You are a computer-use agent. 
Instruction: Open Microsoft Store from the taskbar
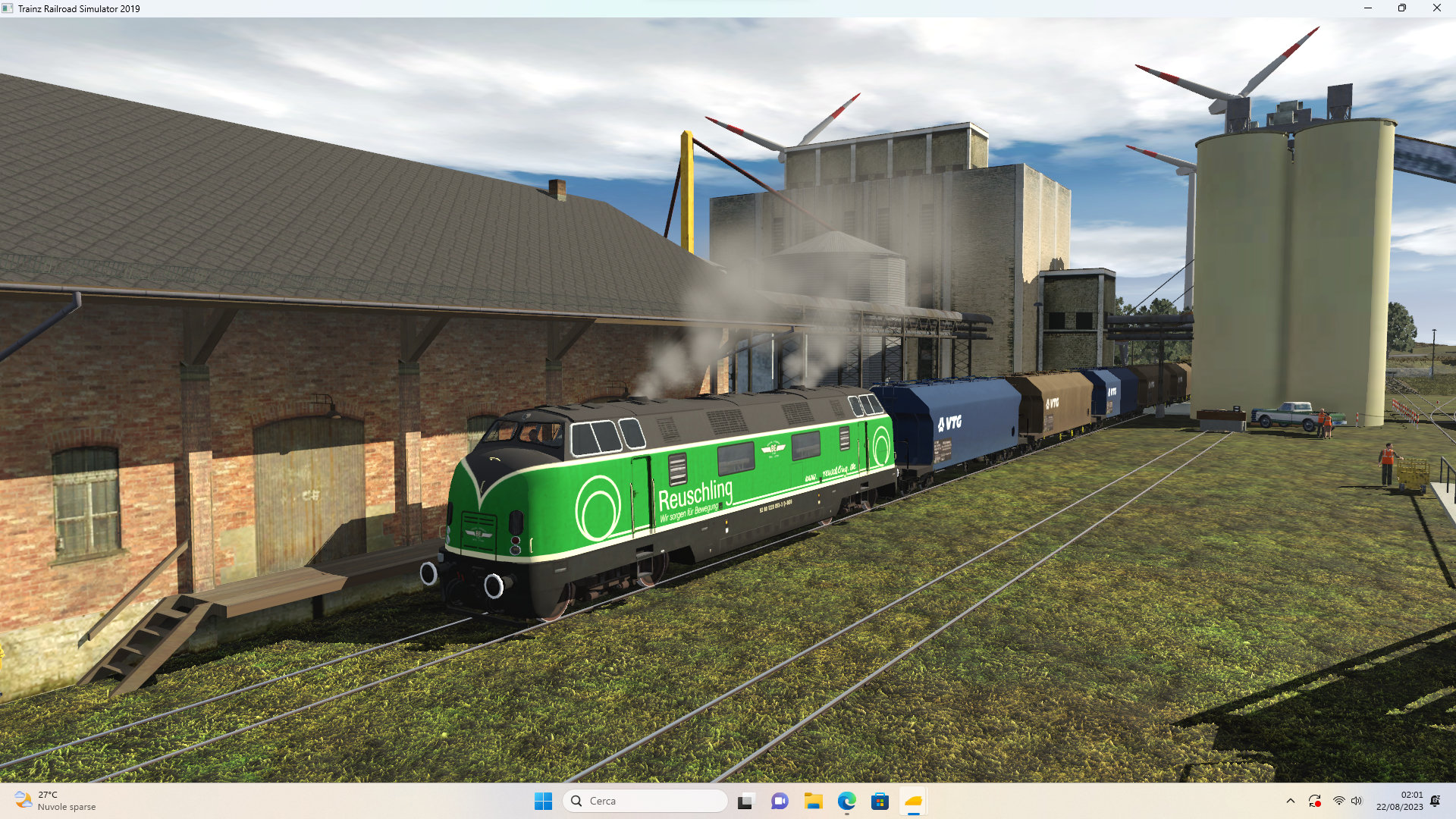[x=880, y=801]
